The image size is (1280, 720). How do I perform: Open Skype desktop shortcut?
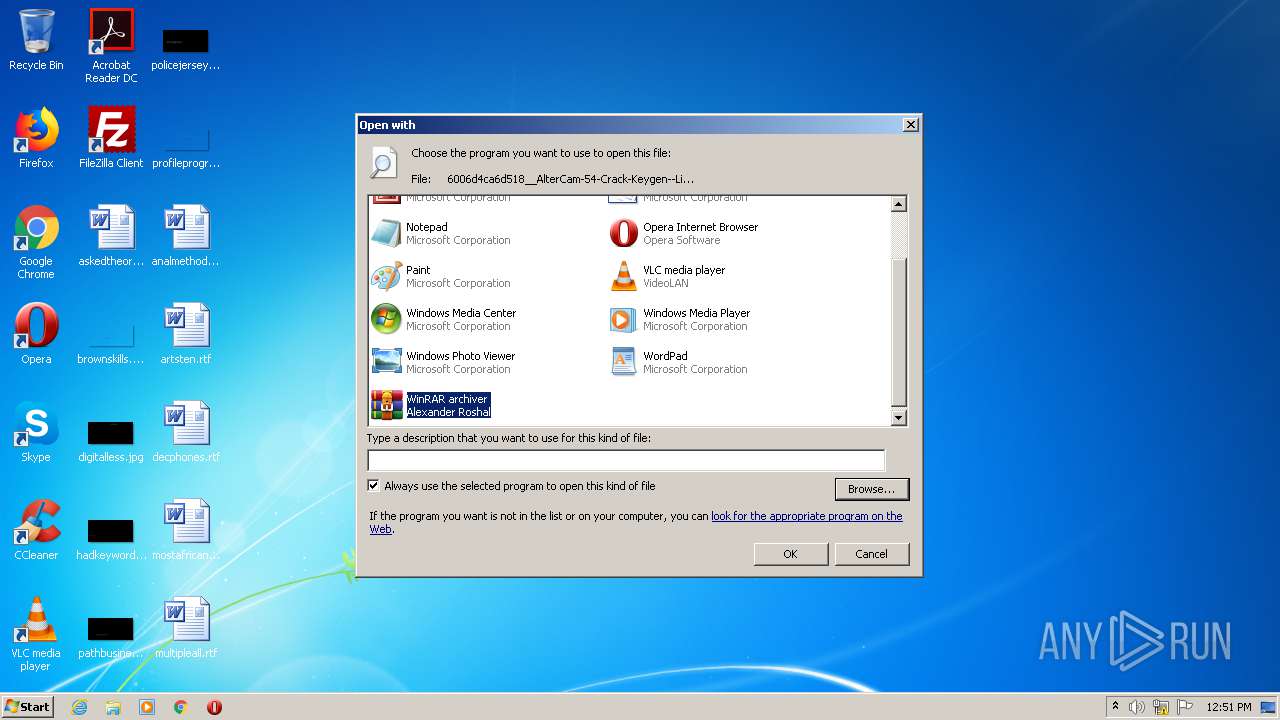pos(36,432)
